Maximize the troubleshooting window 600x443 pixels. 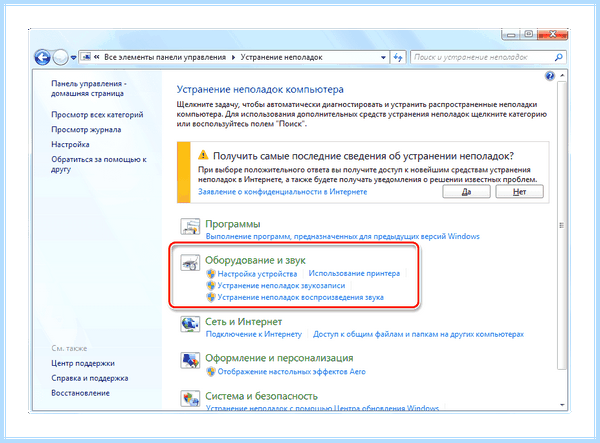[529, 35]
